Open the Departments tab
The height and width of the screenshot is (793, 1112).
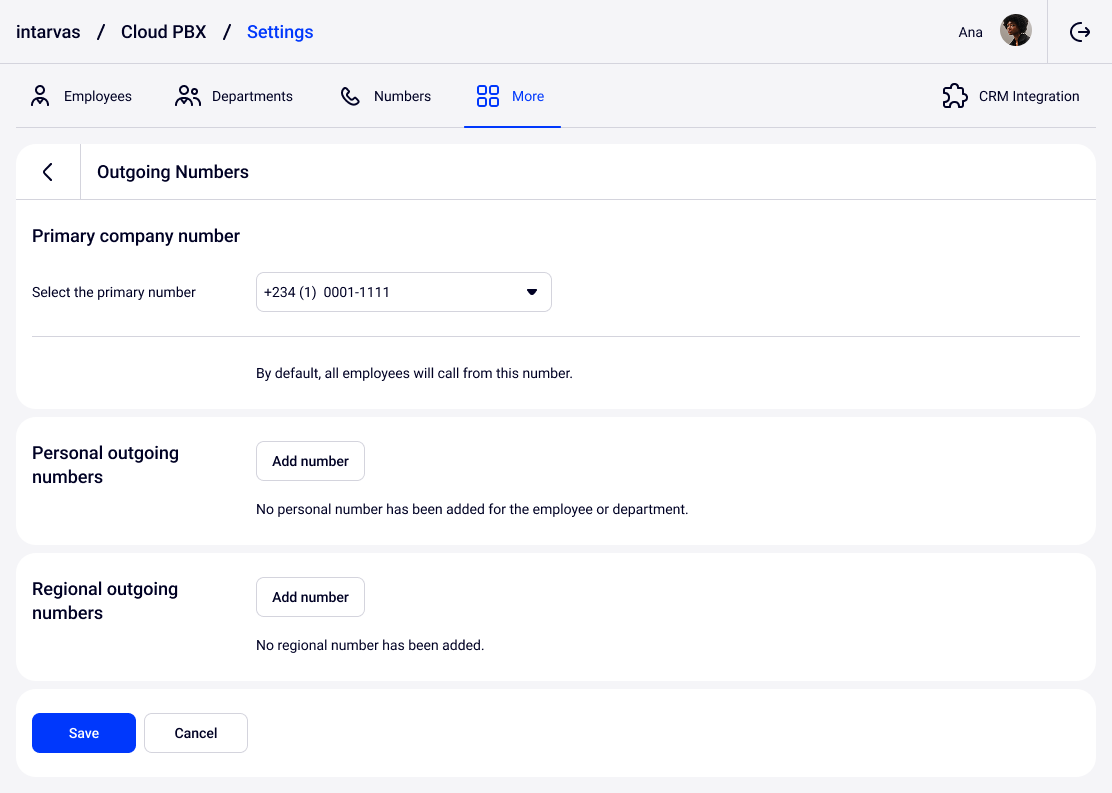point(252,97)
